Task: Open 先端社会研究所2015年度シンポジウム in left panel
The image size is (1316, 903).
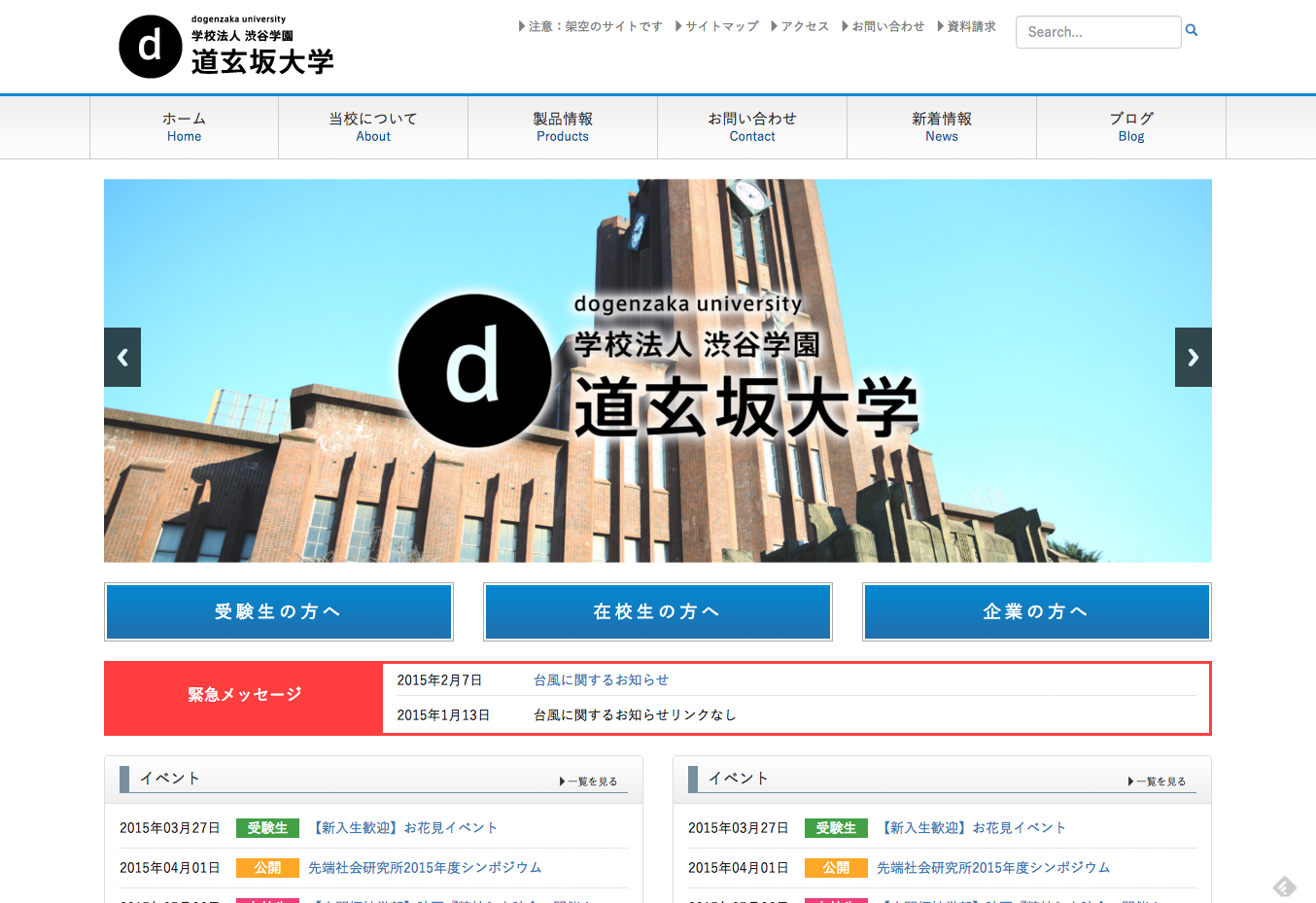Action: pyautogui.click(x=425, y=867)
